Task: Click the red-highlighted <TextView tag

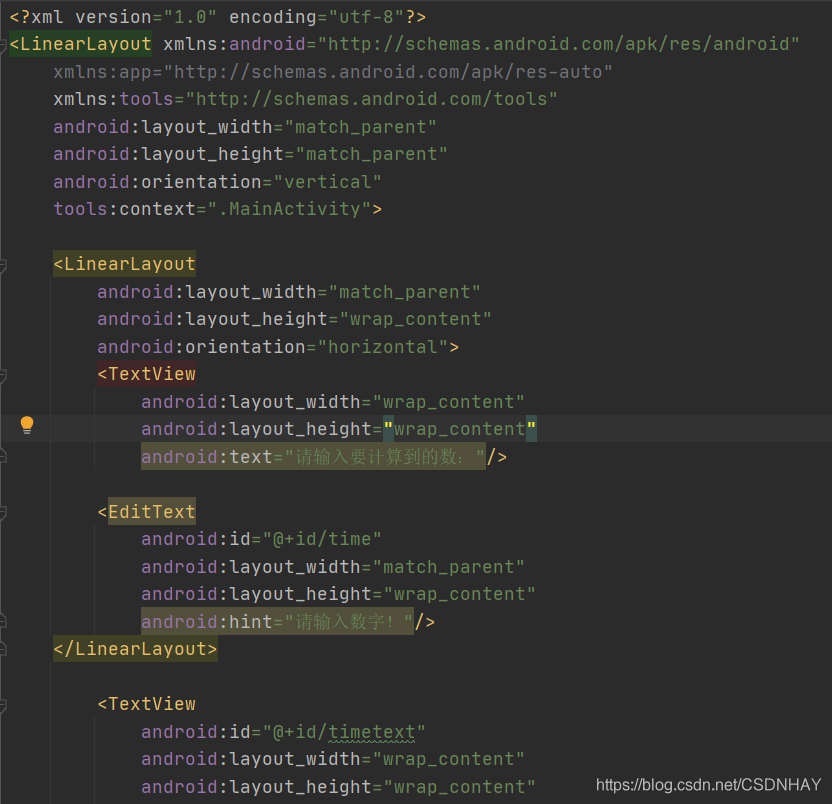Action: point(146,374)
